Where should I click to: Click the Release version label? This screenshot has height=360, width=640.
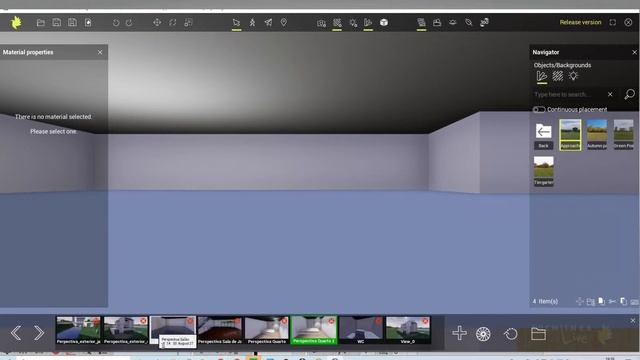coord(580,22)
